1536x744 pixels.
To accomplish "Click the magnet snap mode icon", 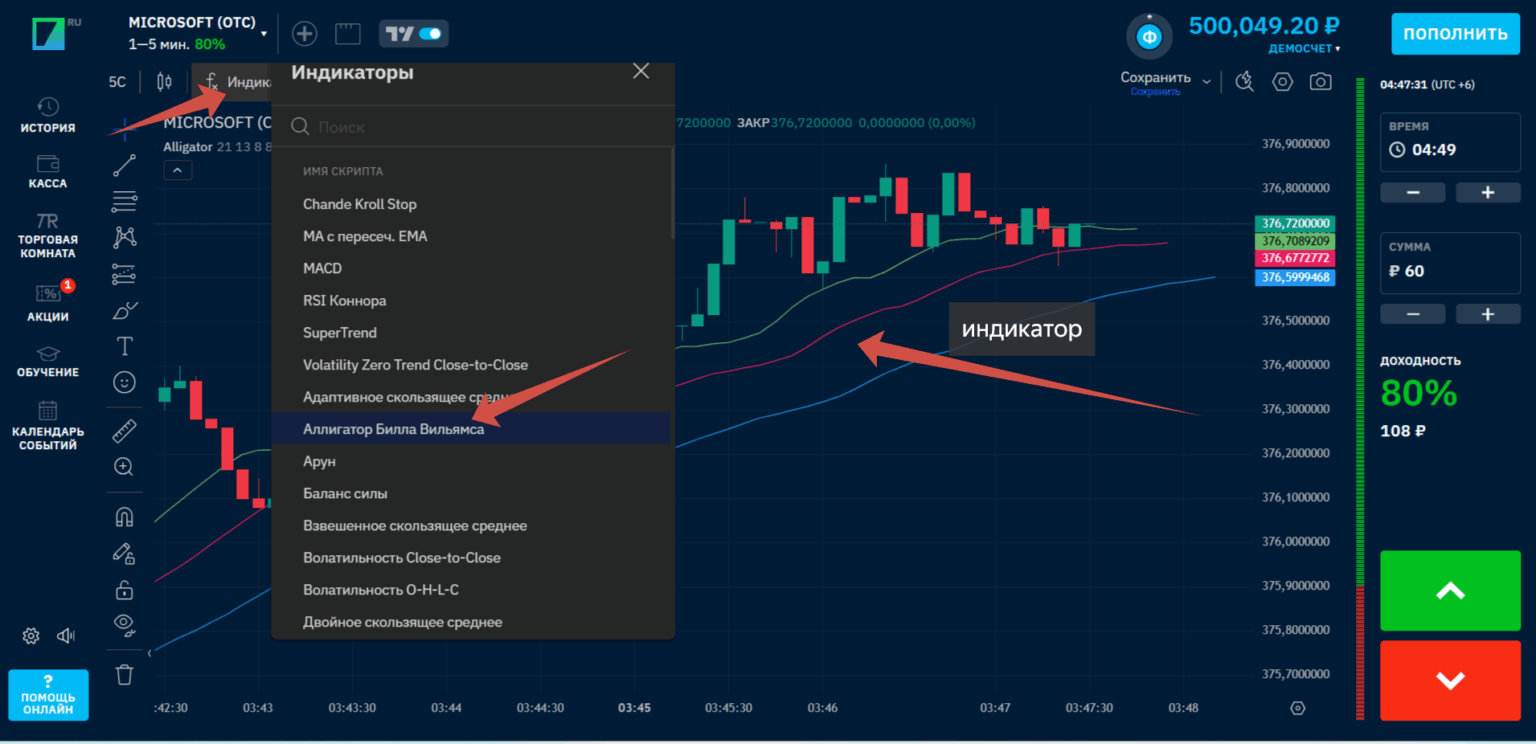I will coord(124,516).
